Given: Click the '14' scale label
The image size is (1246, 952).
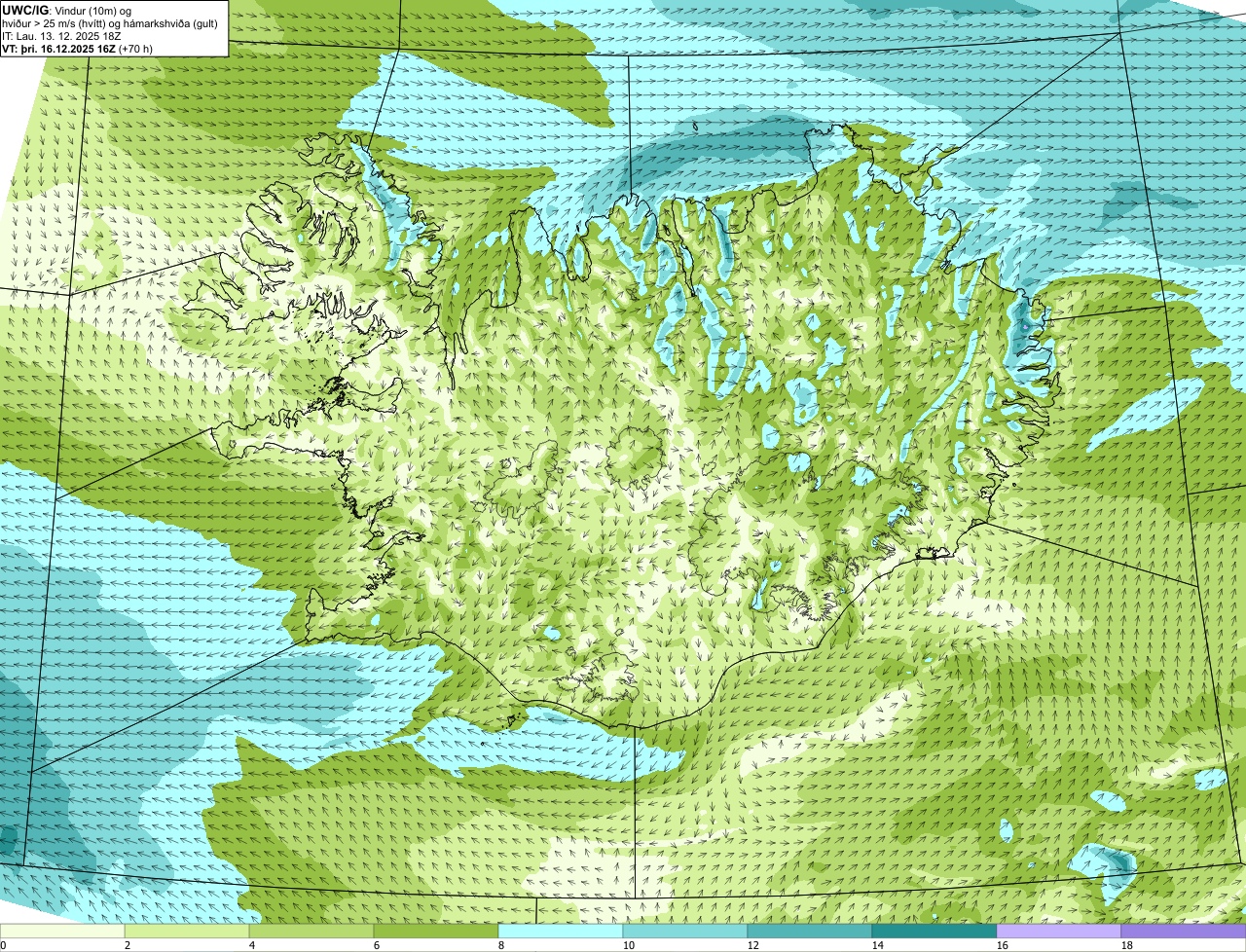Looking at the screenshot, I should [878, 945].
